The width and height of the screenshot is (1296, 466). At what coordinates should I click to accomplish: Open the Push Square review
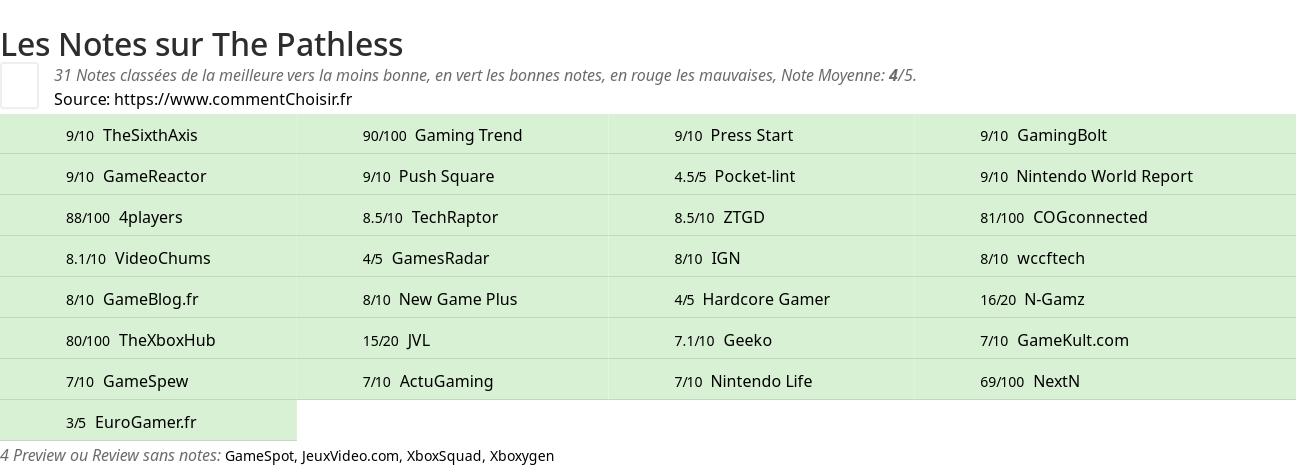(x=452, y=176)
